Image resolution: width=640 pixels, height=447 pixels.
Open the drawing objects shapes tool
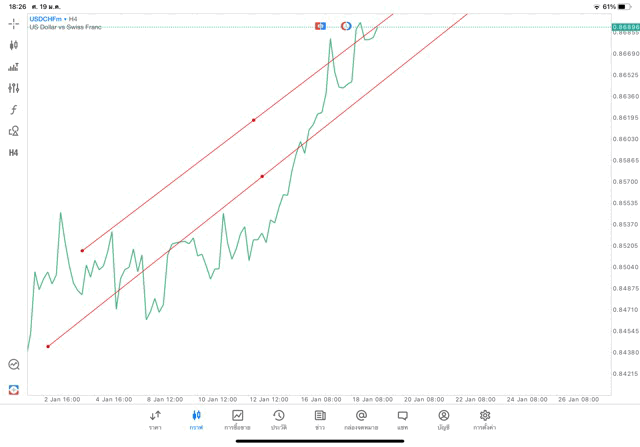pos(14,131)
